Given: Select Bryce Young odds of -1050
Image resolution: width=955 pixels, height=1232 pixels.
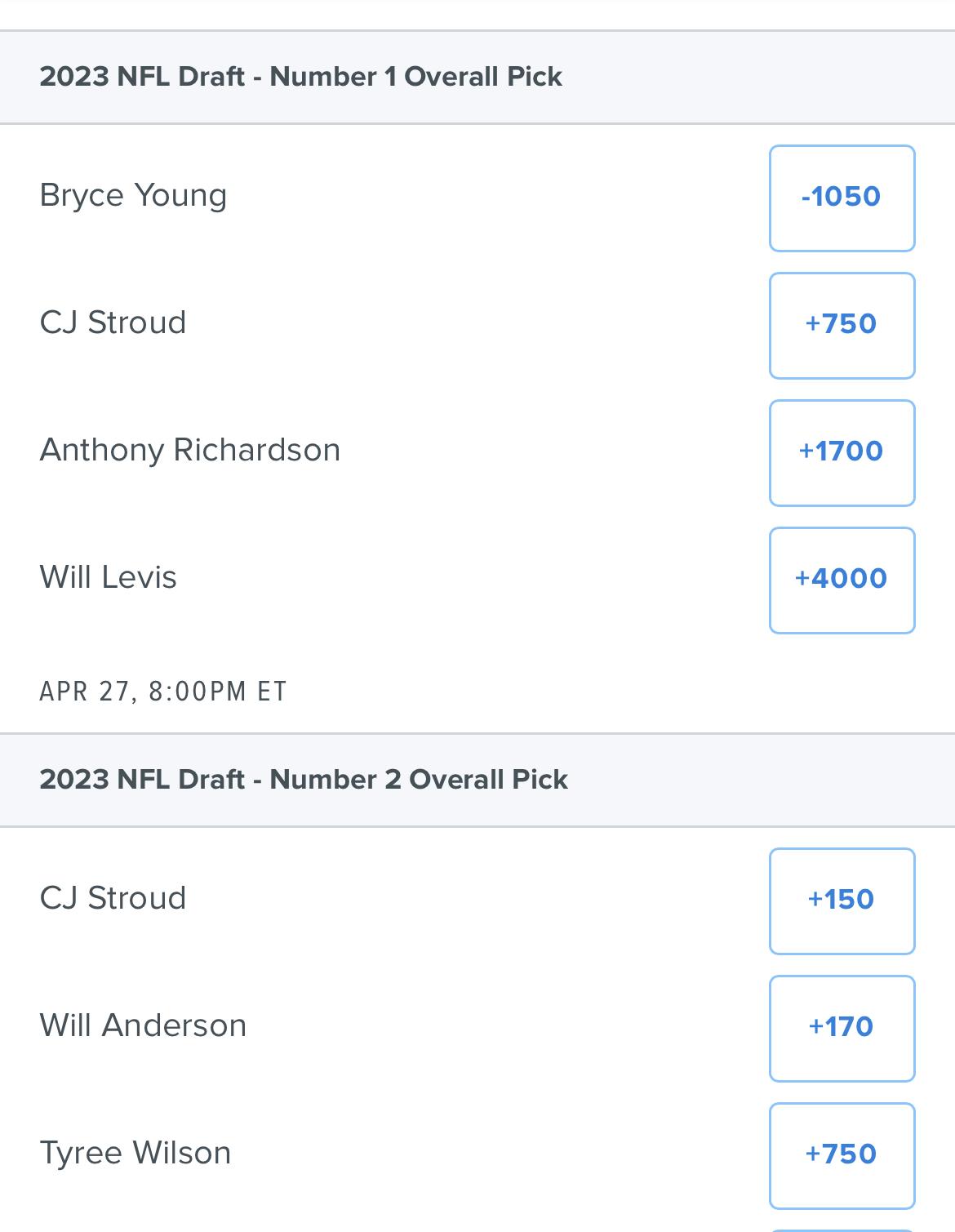Looking at the screenshot, I should (x=842, y=198).
